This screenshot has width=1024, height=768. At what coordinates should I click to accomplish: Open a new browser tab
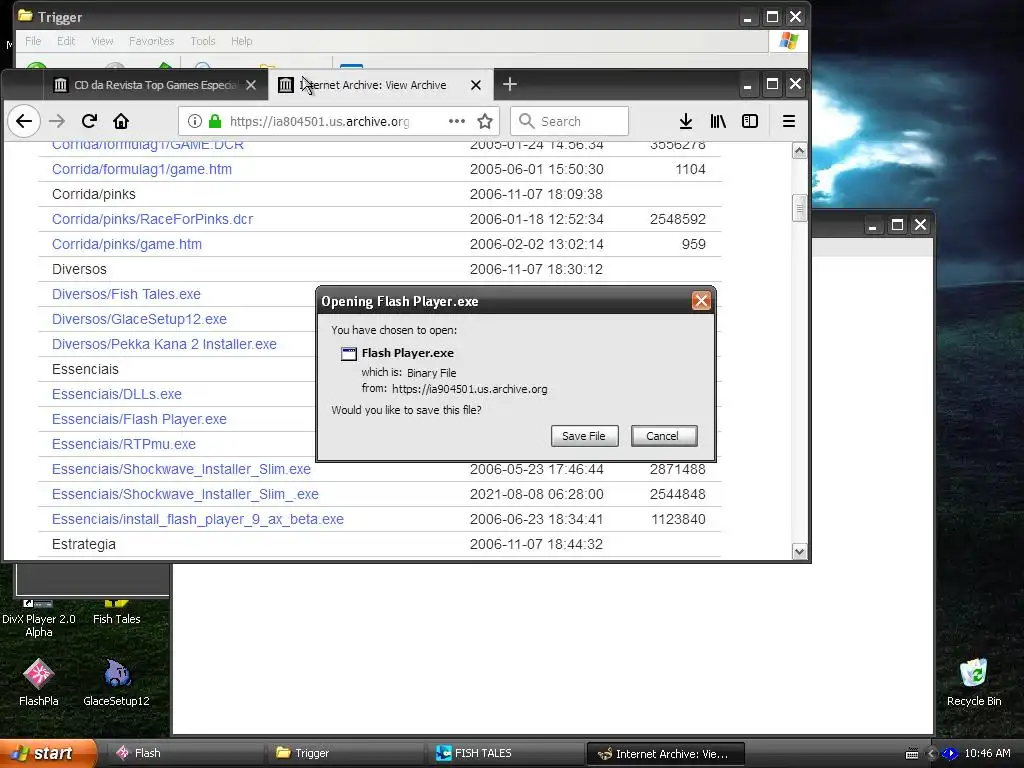pos(510,84)
